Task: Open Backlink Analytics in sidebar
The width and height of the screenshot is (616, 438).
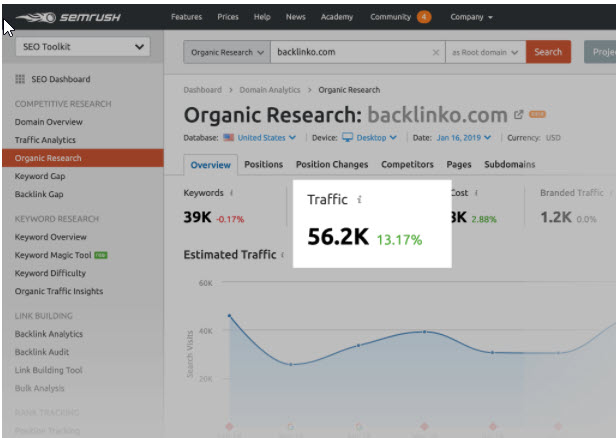Action: pyautogui.click(x=49, y=334)
